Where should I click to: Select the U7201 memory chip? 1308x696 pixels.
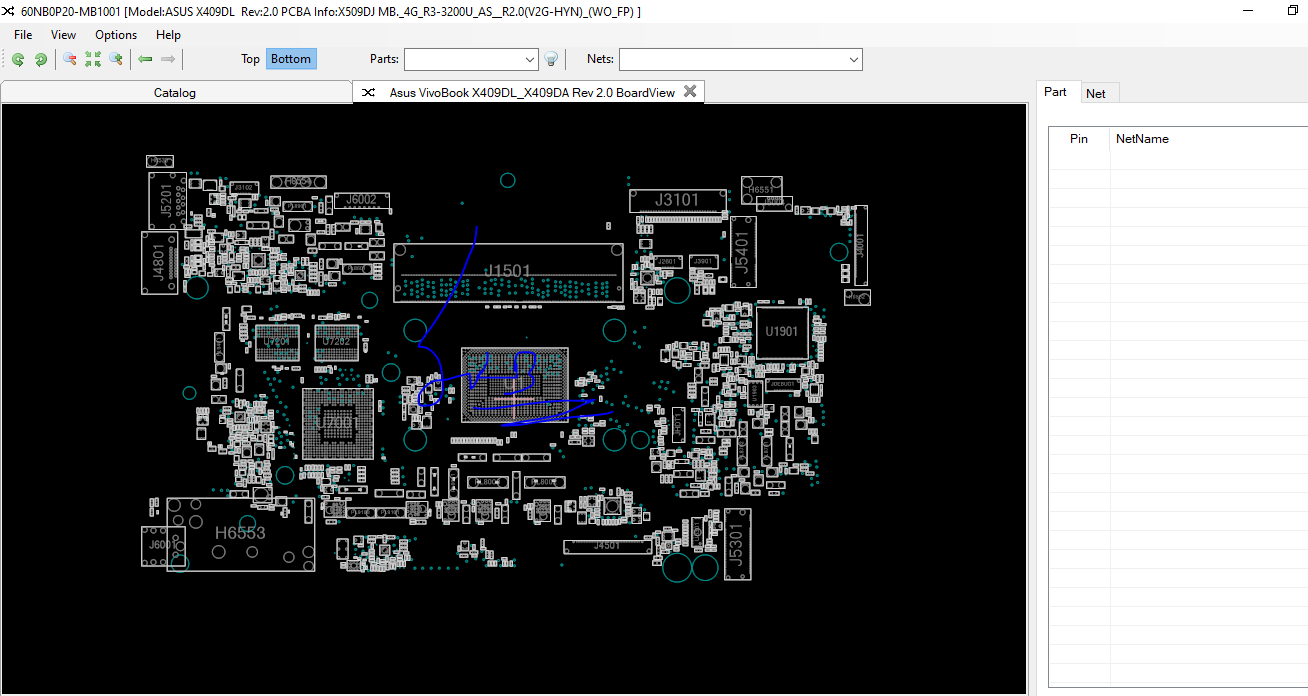point(277,342)
